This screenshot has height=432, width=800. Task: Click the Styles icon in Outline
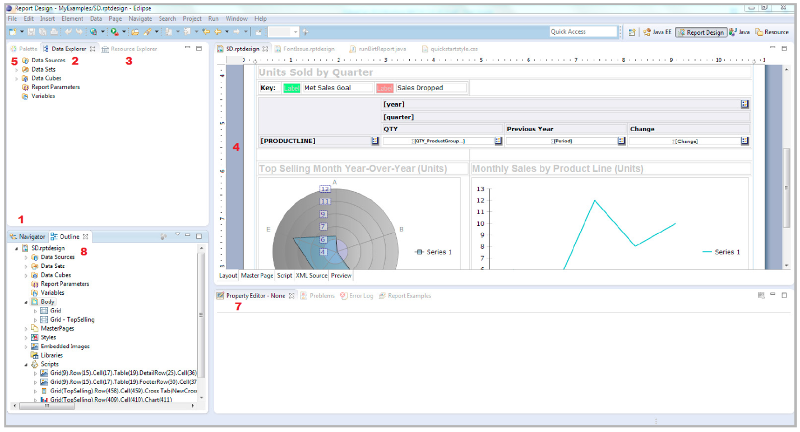pyautogui.click(x=35, y=338)
